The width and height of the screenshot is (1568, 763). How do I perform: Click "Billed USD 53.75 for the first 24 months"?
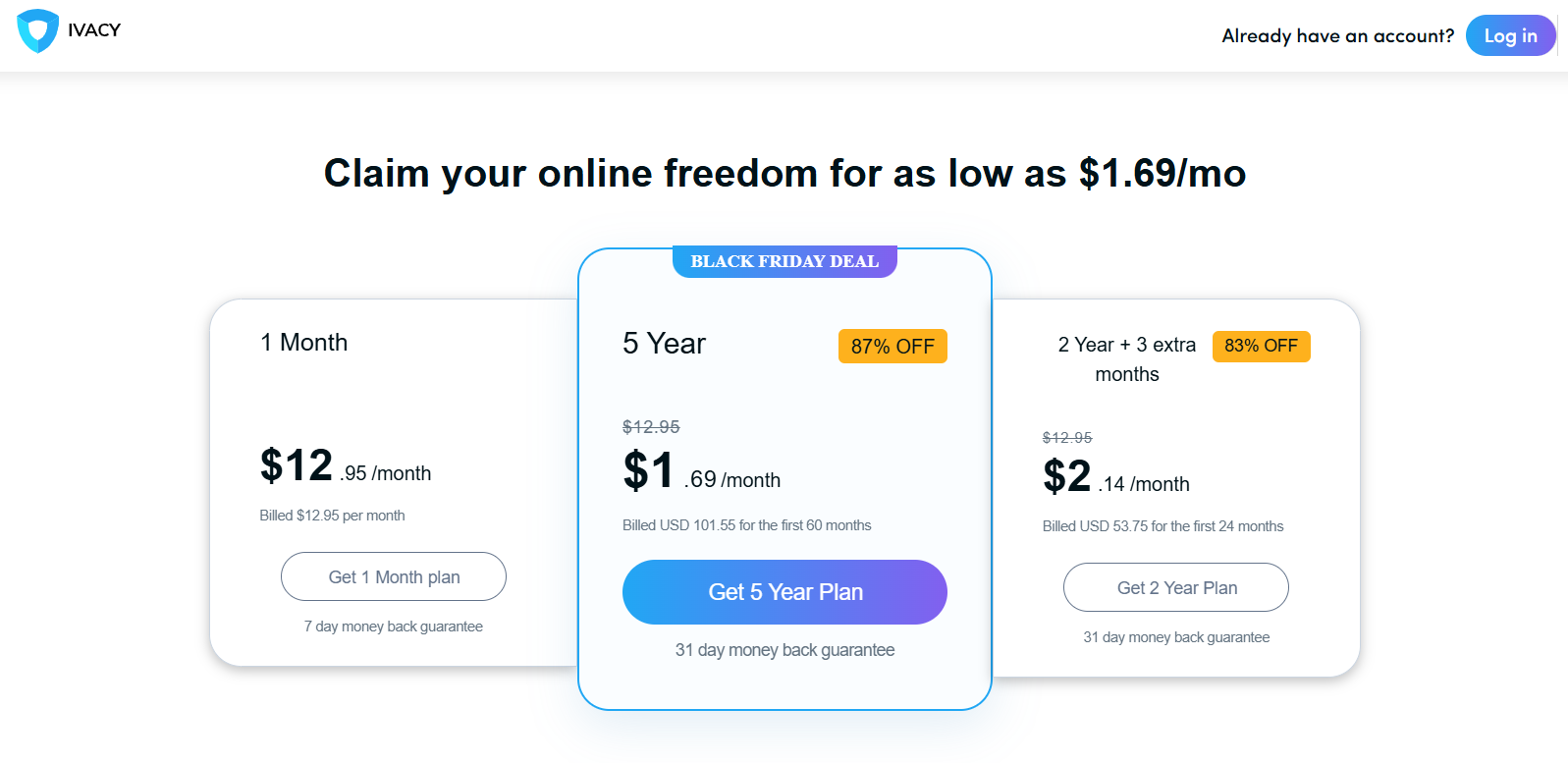tap(1162, 526)
